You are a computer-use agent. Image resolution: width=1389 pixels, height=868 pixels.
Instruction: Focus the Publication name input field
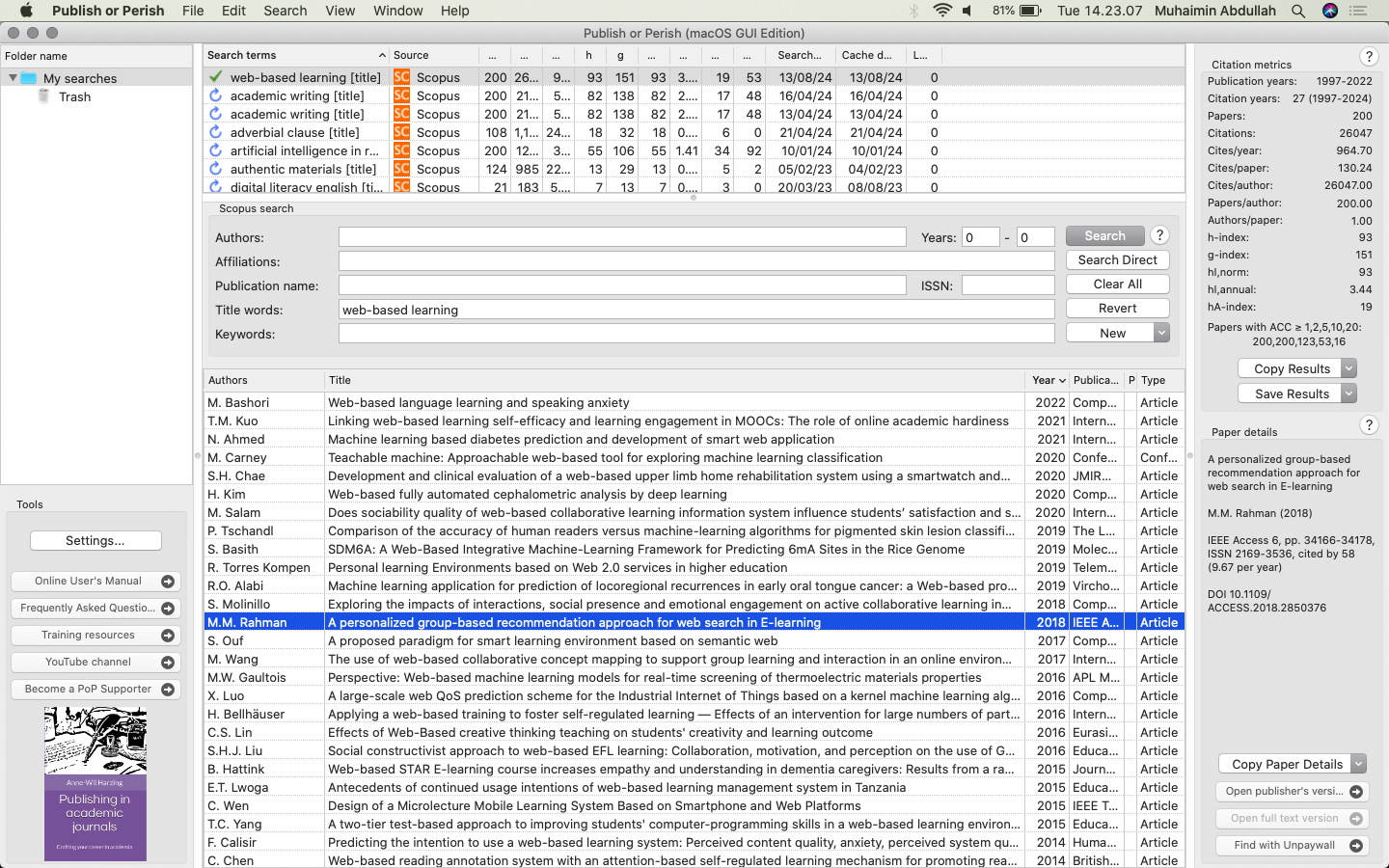coord(622,285)
